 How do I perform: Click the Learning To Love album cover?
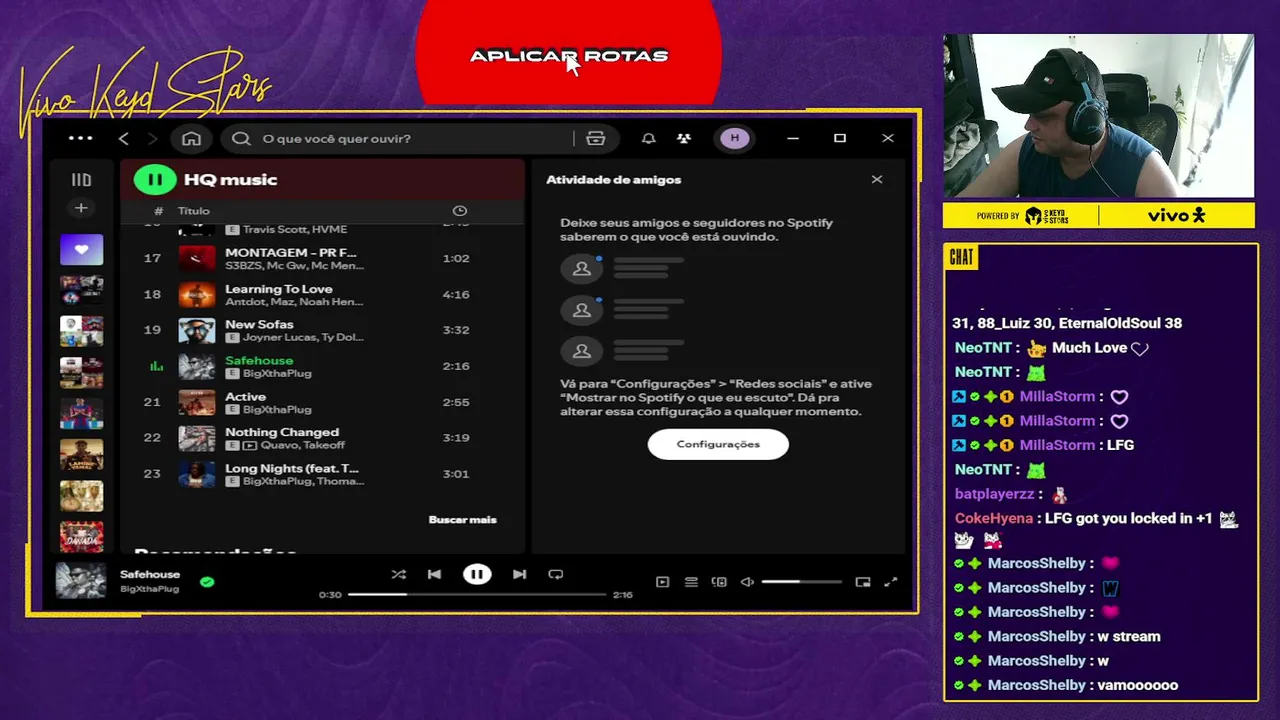click(196, 294)
